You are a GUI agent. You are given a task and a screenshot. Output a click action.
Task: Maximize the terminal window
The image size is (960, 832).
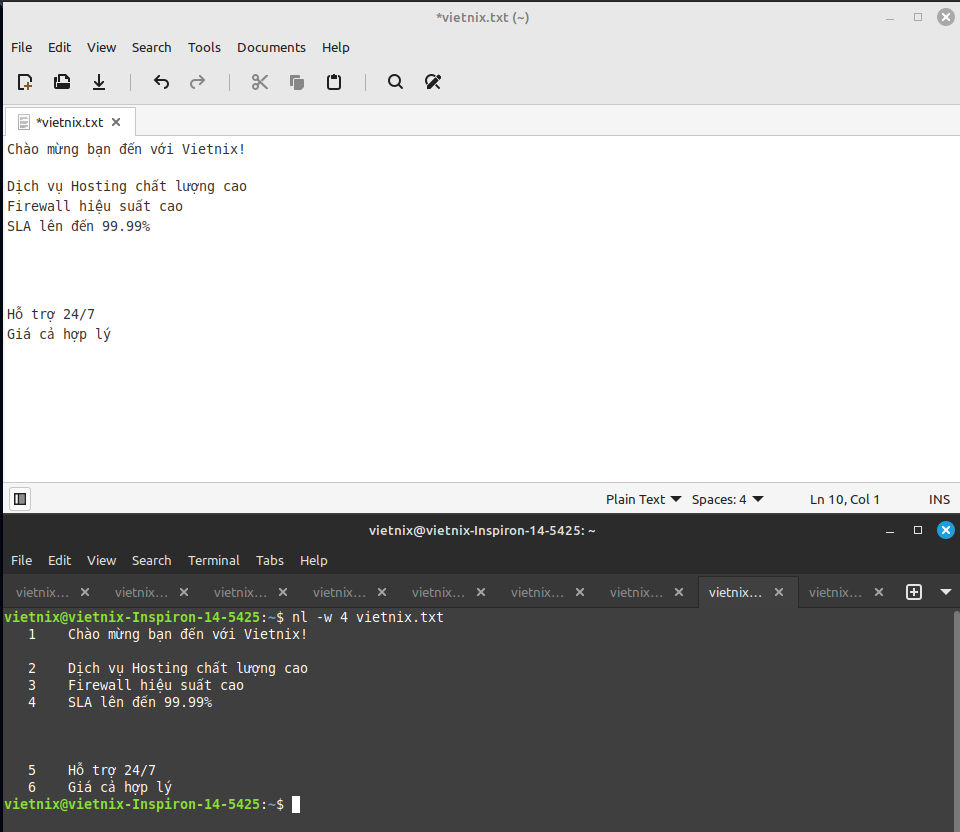[918, 530]
